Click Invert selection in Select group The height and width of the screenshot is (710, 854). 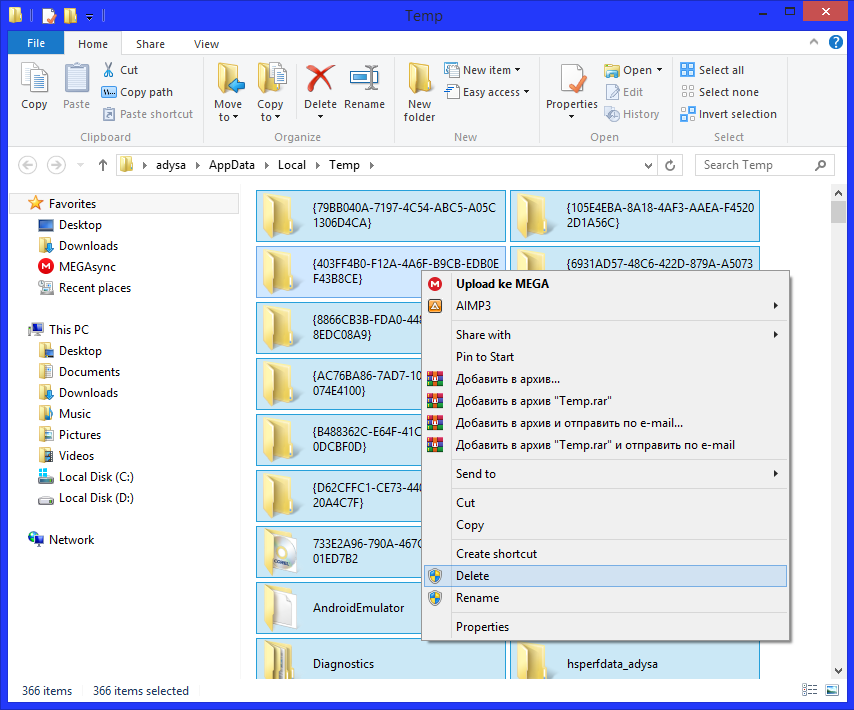(x=728, y=114)
